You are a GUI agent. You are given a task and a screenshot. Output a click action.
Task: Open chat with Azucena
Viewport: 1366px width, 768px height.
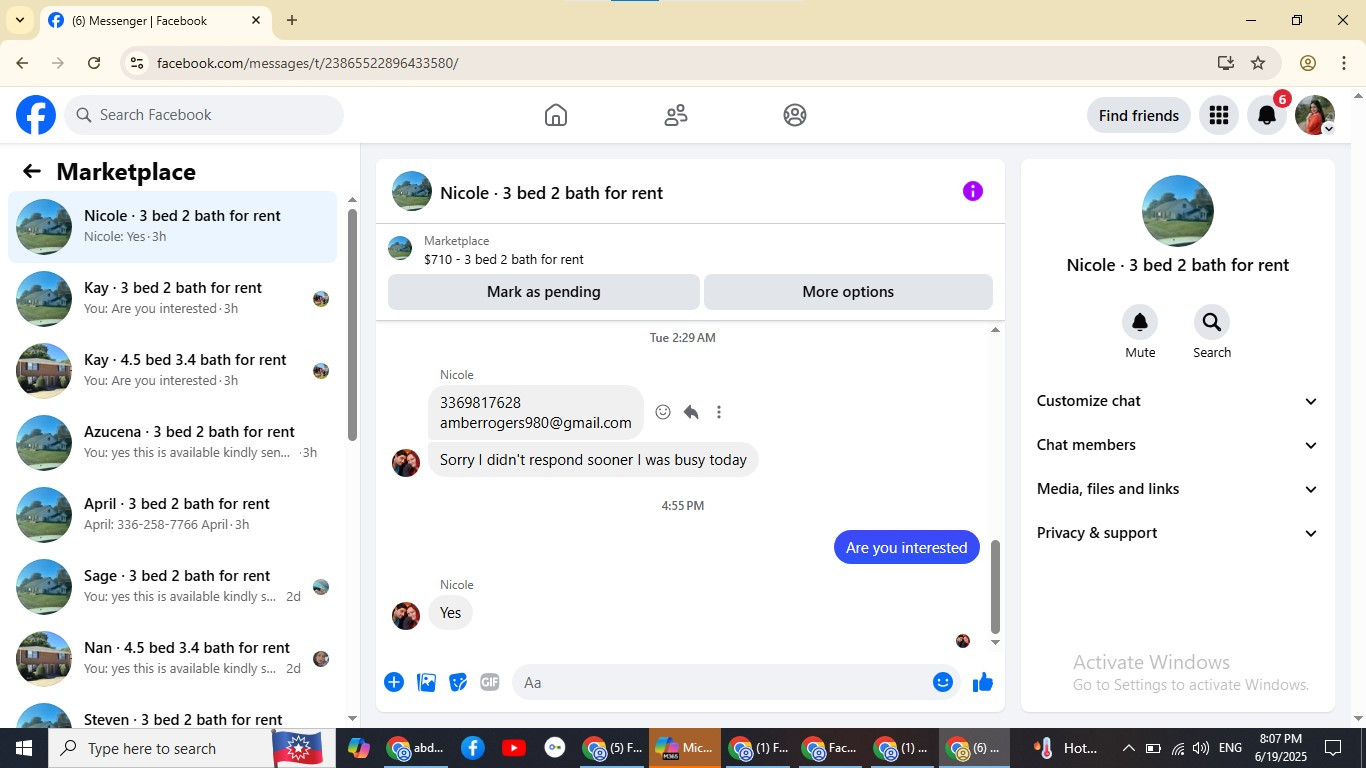172,443
